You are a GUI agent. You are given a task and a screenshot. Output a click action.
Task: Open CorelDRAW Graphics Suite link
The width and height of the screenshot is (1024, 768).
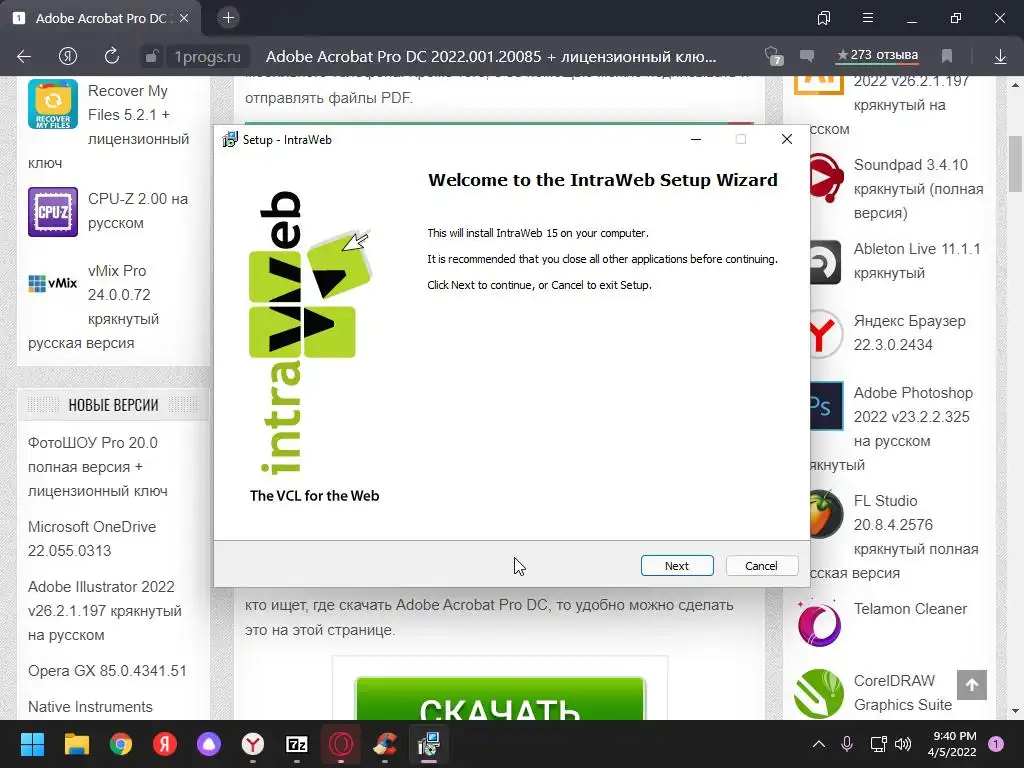(x=903, y=693)
